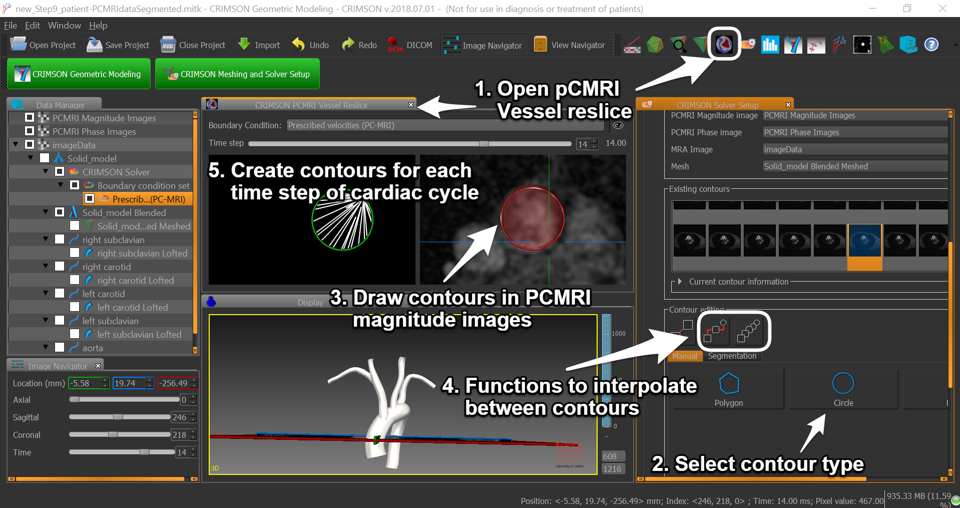Expand Current contour information section
This screenshot has height=508, width=960.
pos(680,282)
